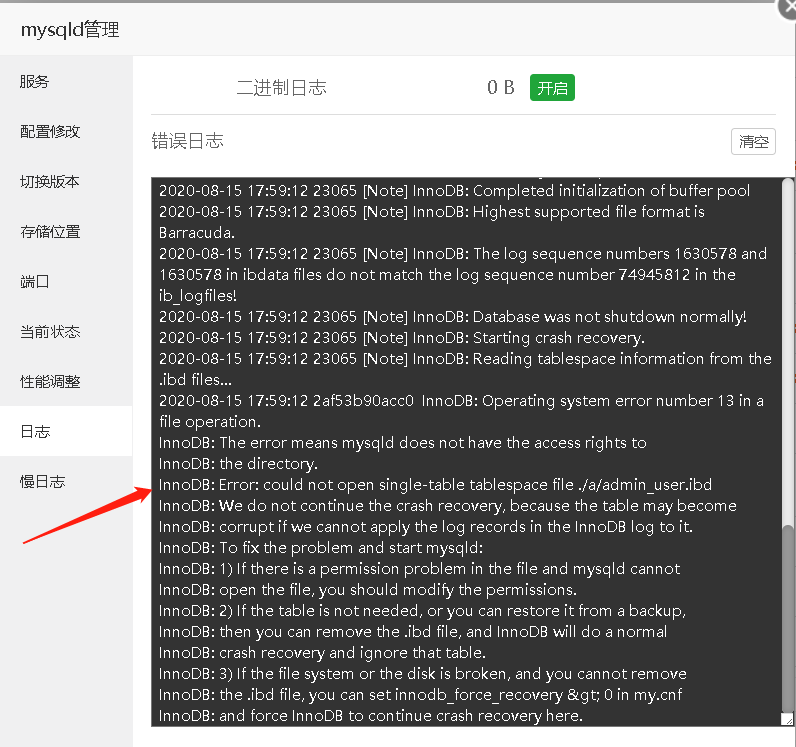Click the 0 B binary log size value
Screen dimensions: 796x747
[x=501, y=88]
